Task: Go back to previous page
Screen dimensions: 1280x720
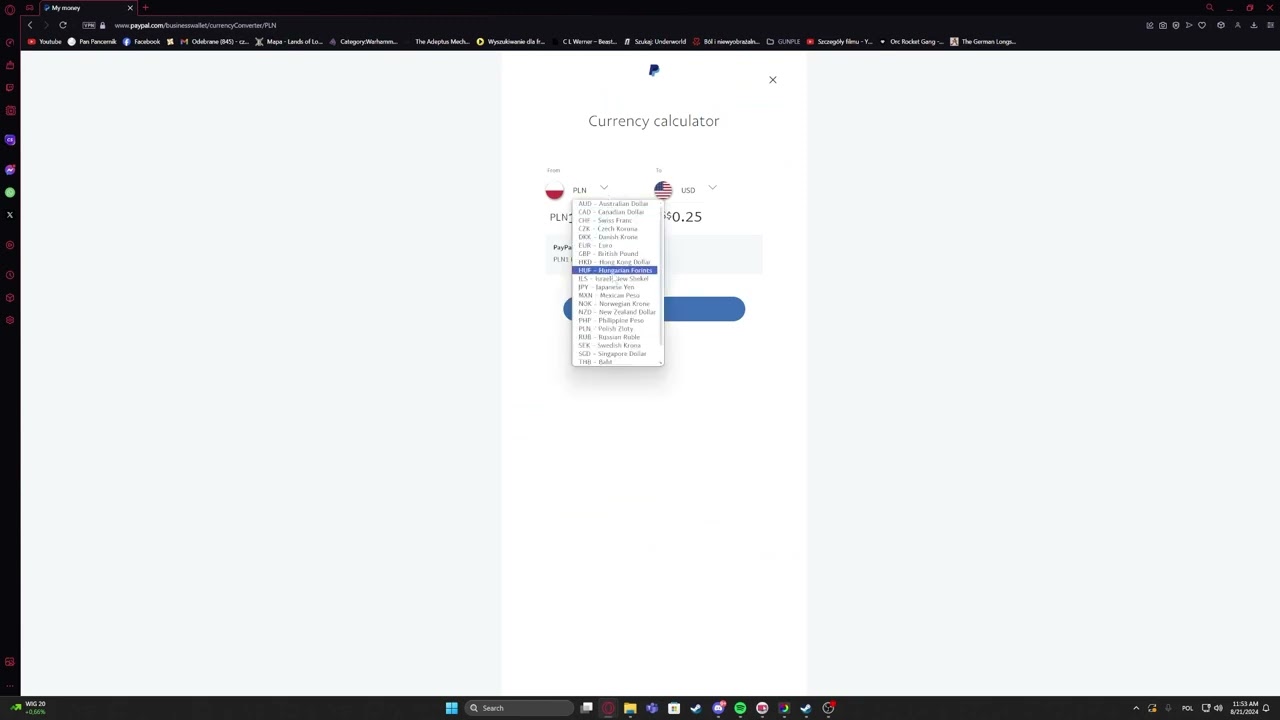Action: pyautogui.click(x=30, y=25)
